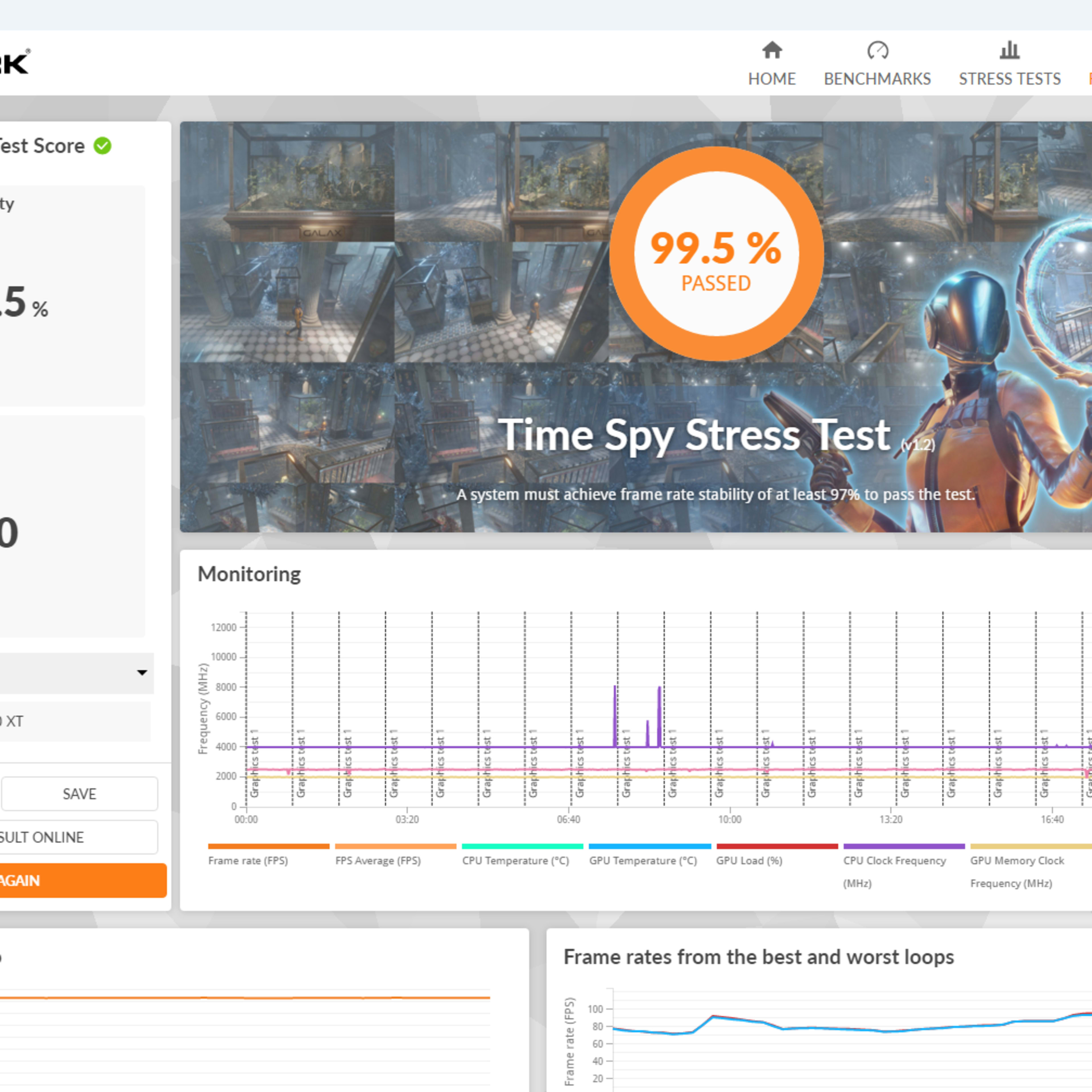Image resolution: width=1092 pixels, height=1092 pixels.
Task: Expand the dropdown arrow above the GPU name
Action: click(x=142, y=673)
